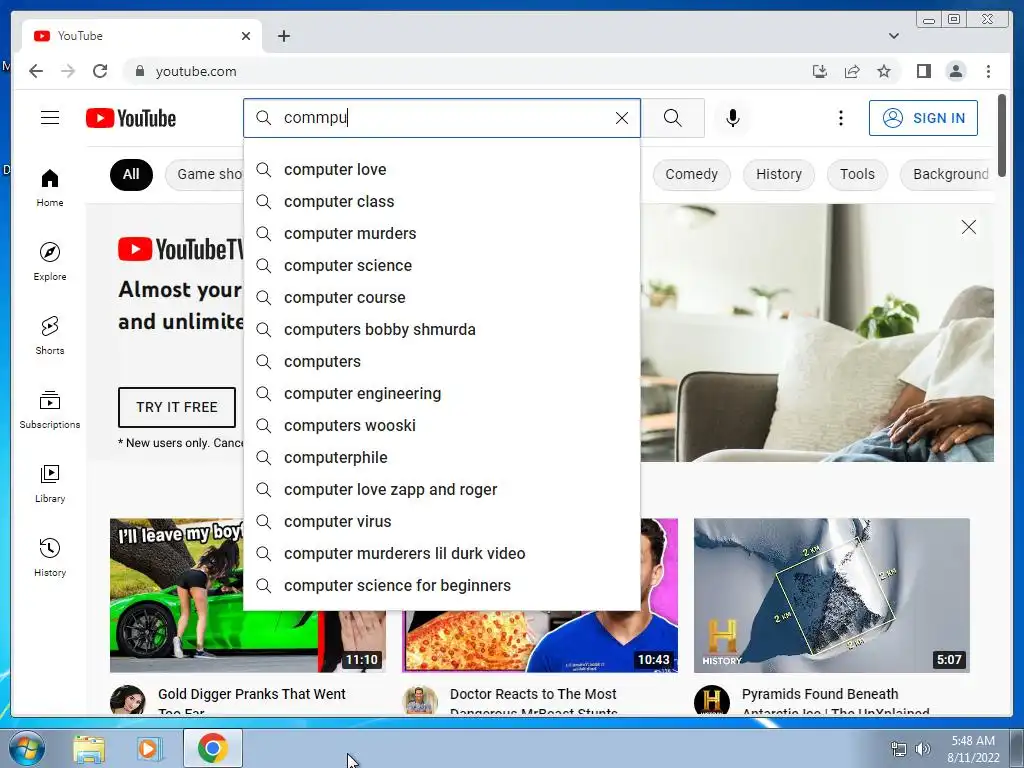Open File Explorer from the taskbar

(x=88, y=748)
